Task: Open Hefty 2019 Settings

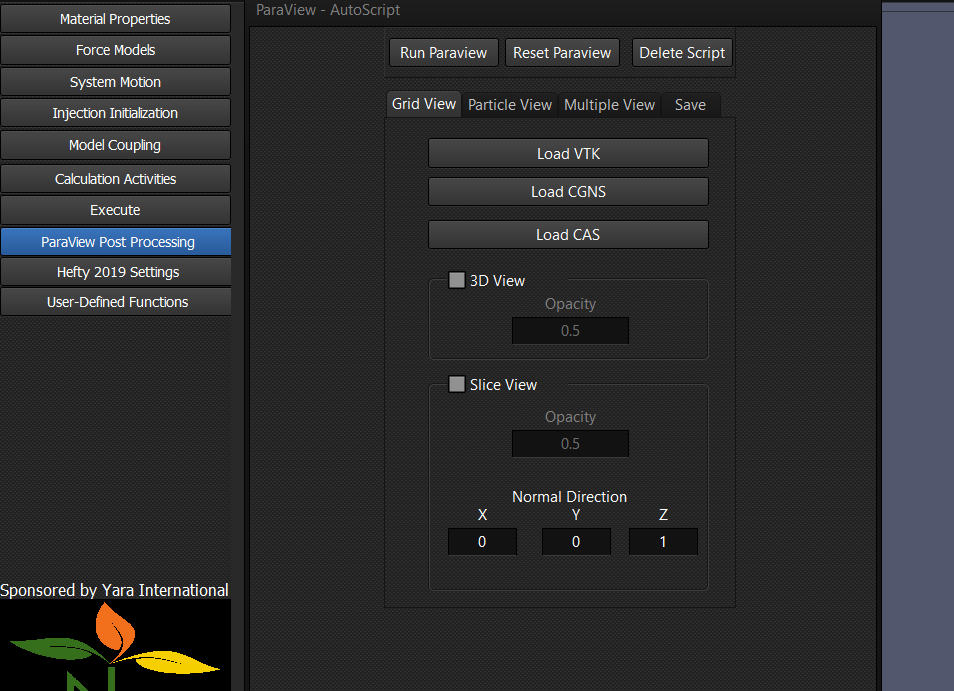Action: click(116, 272)
